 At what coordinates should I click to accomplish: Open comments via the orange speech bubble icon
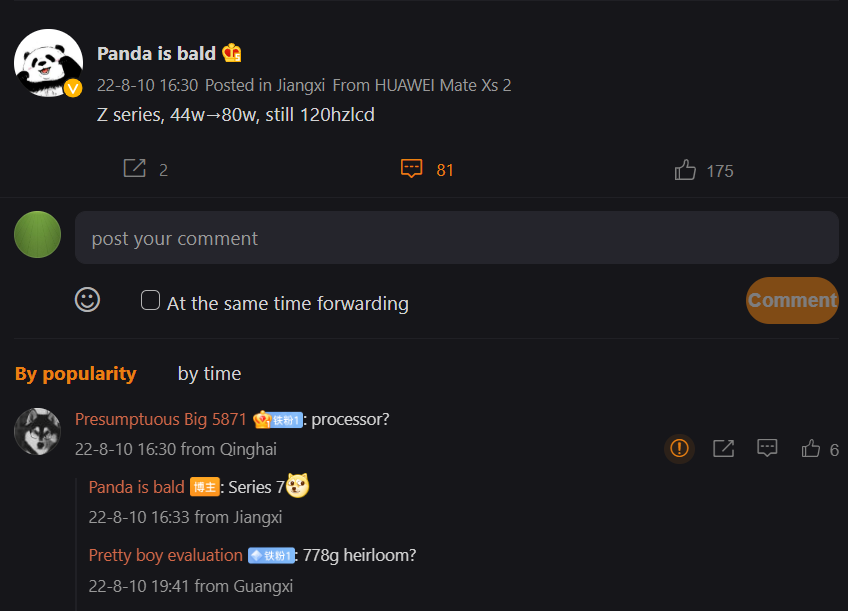[x=411, y=169]
